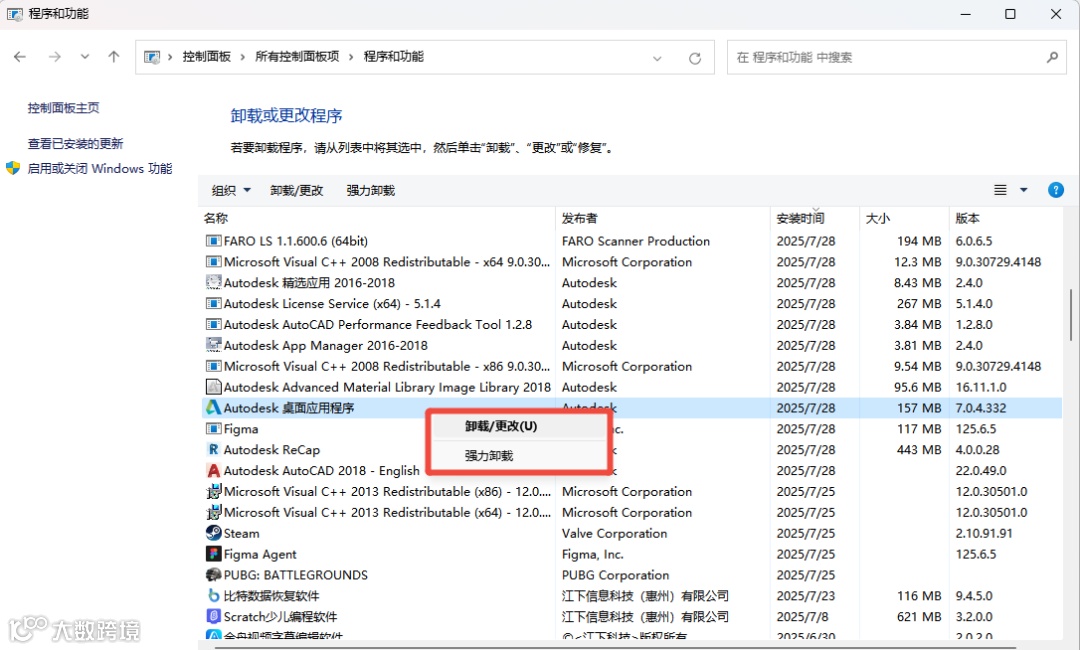This screenshot has width=1080, height=650.
Task: Sort by 版本 column header
Action: (x=967, y=218)
